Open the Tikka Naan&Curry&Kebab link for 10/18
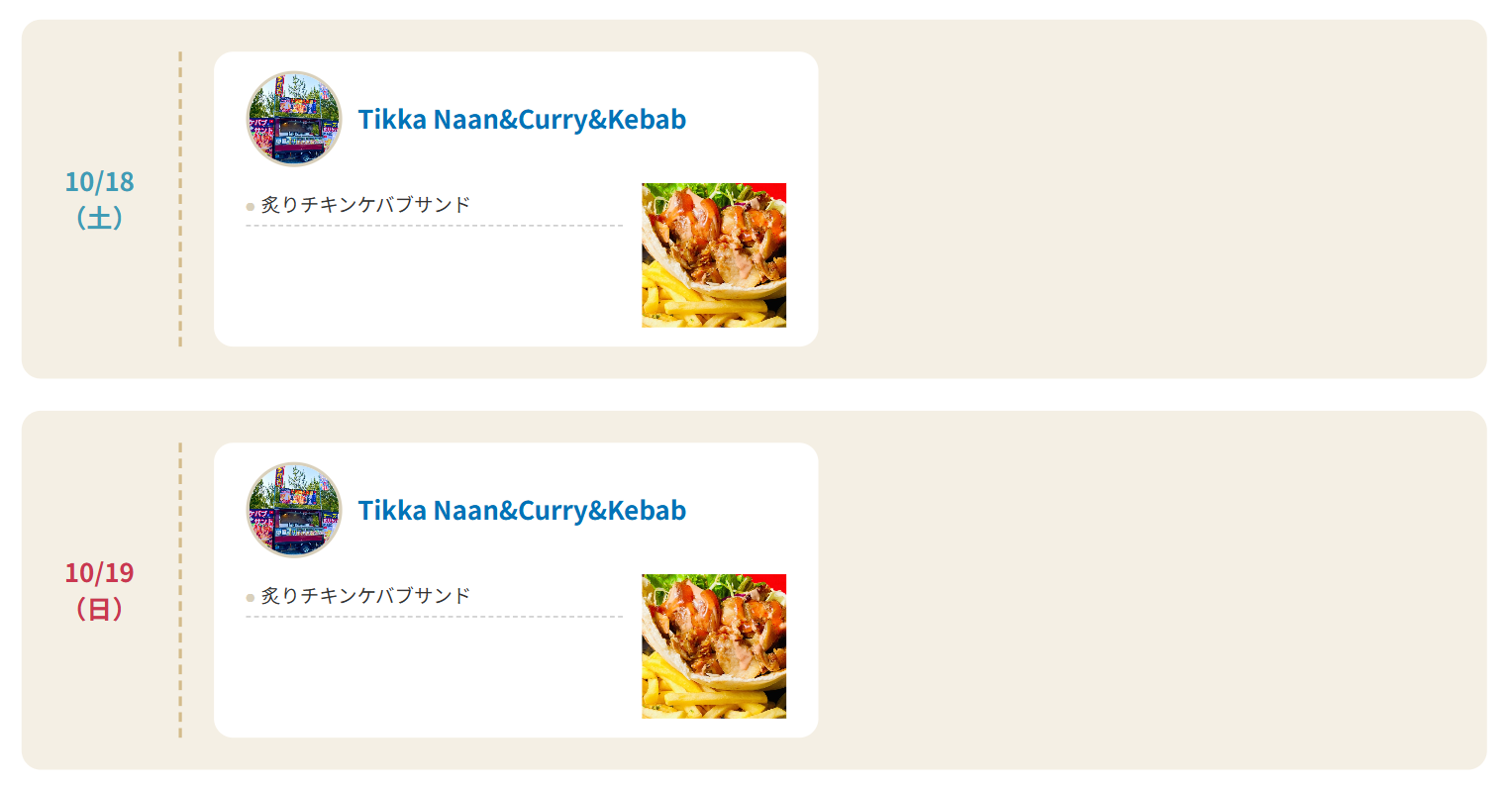 coord(522,119)
